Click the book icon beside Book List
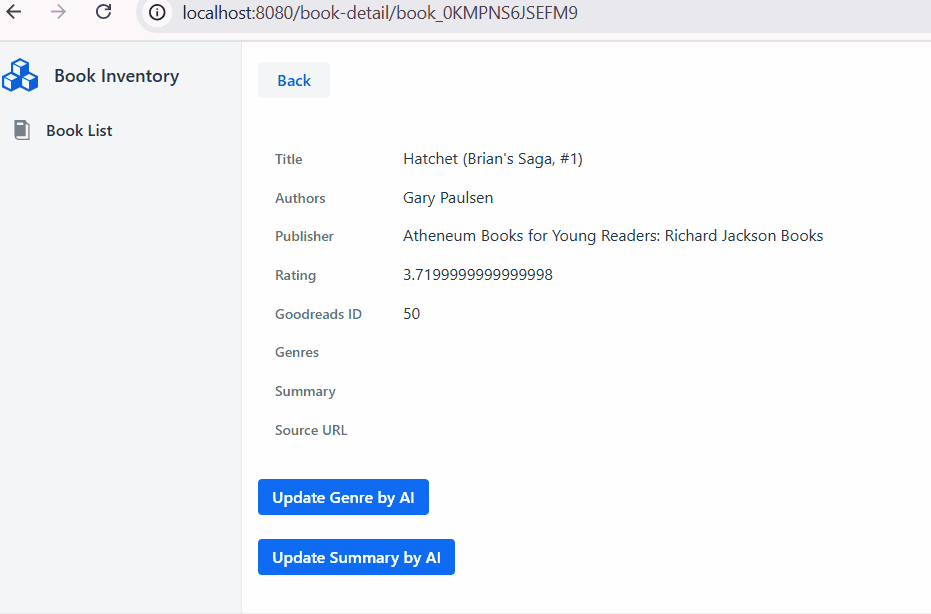This screenshot has width=931, height=614. click(21, 130)
